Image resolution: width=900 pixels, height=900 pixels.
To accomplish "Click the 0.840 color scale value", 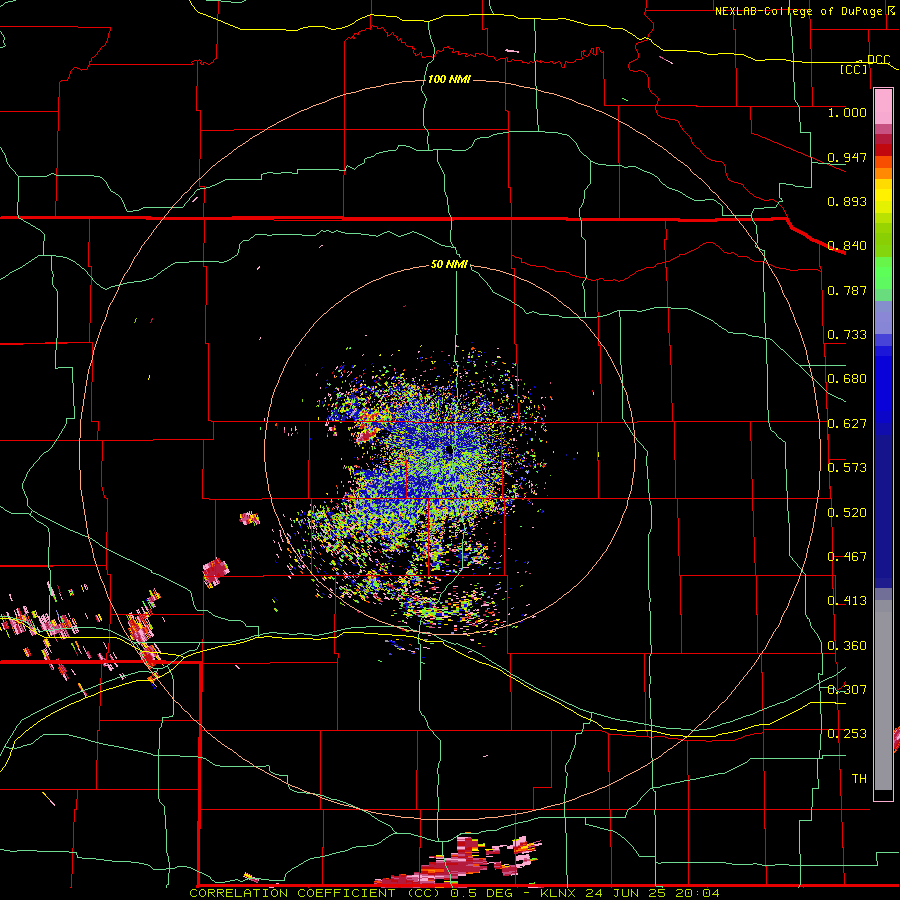I will pyautogui.click(x=847, y=246).
